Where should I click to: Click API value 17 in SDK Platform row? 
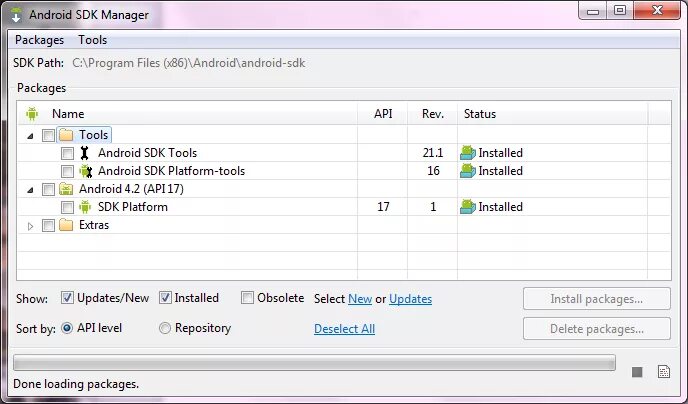point(383,207)
